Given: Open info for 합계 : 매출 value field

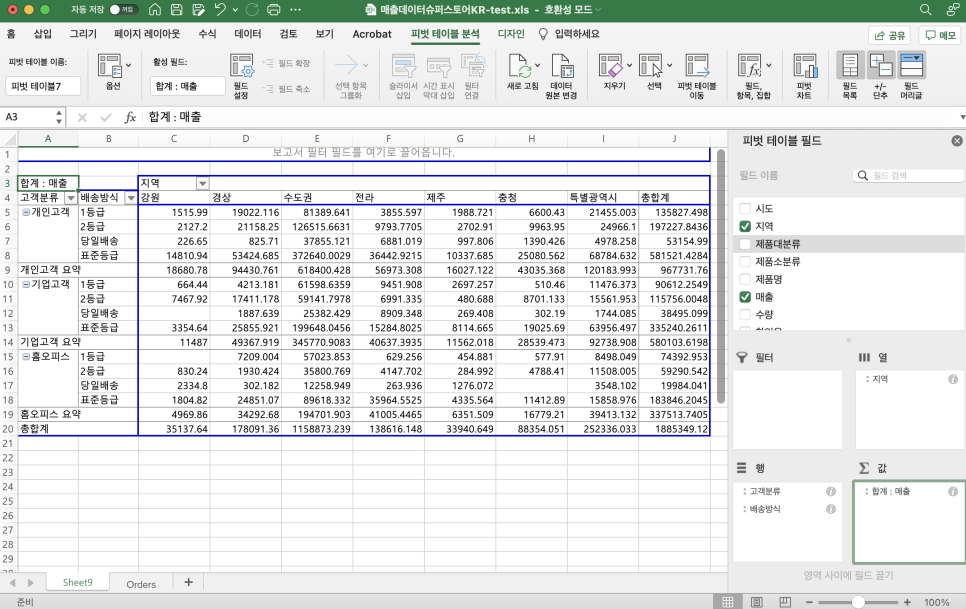Looking at the screenshot, I should pyautogui.click(x=953, y=491).
